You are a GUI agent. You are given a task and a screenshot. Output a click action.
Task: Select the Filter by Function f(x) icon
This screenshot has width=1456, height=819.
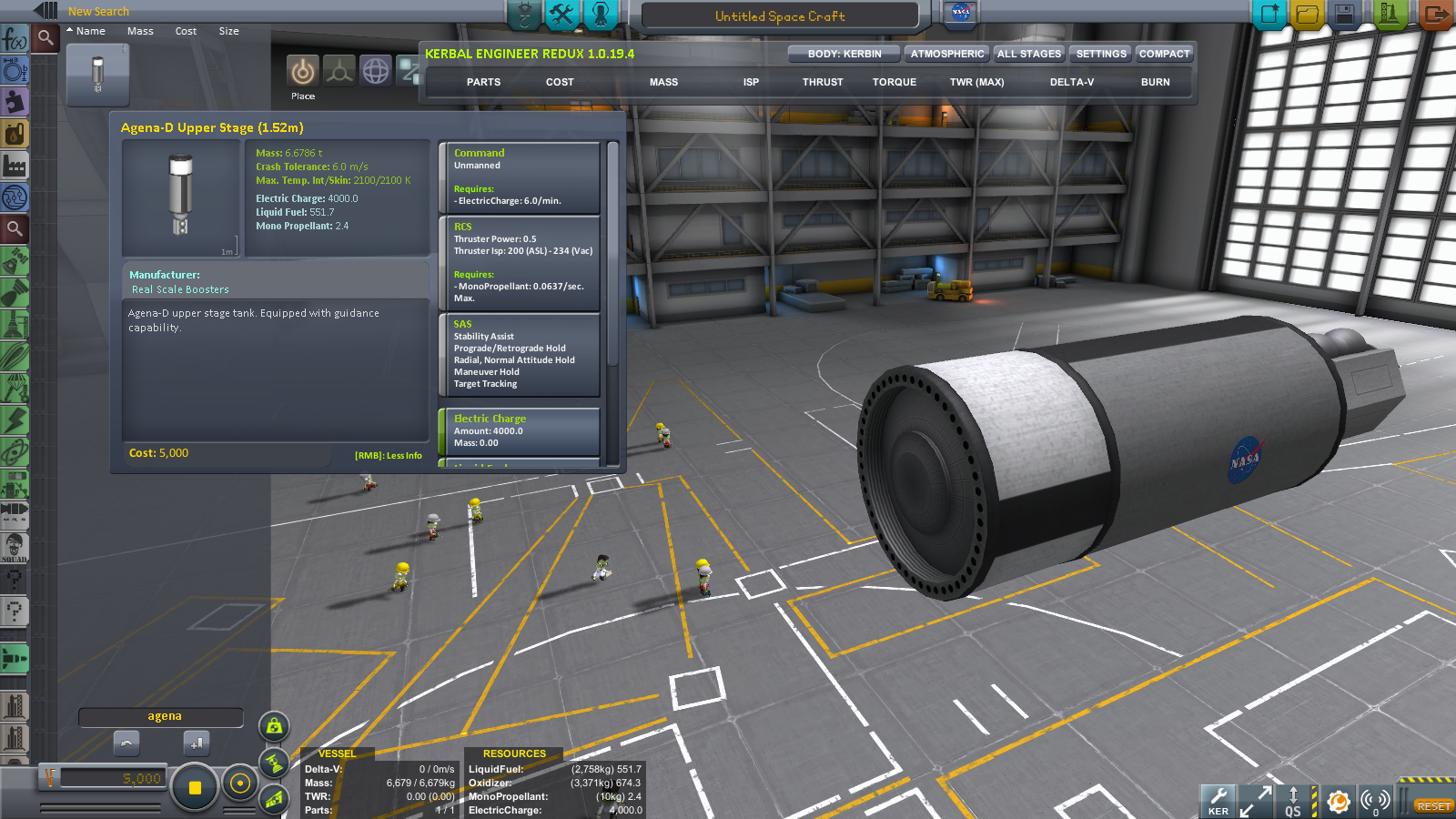click(15, 39)
